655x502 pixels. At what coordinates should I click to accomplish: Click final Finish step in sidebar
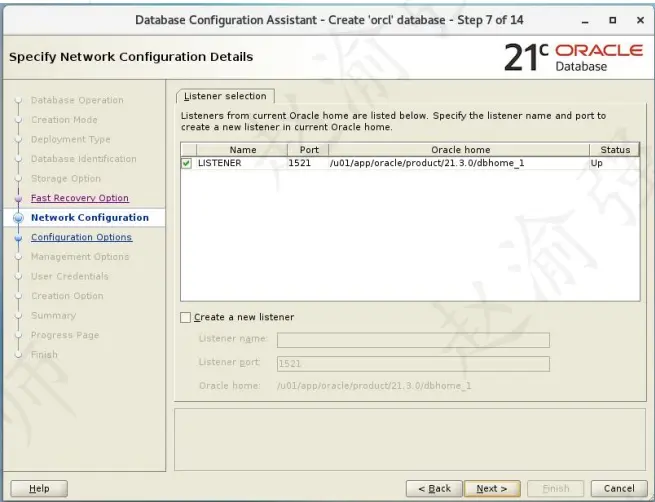point(44,355)
